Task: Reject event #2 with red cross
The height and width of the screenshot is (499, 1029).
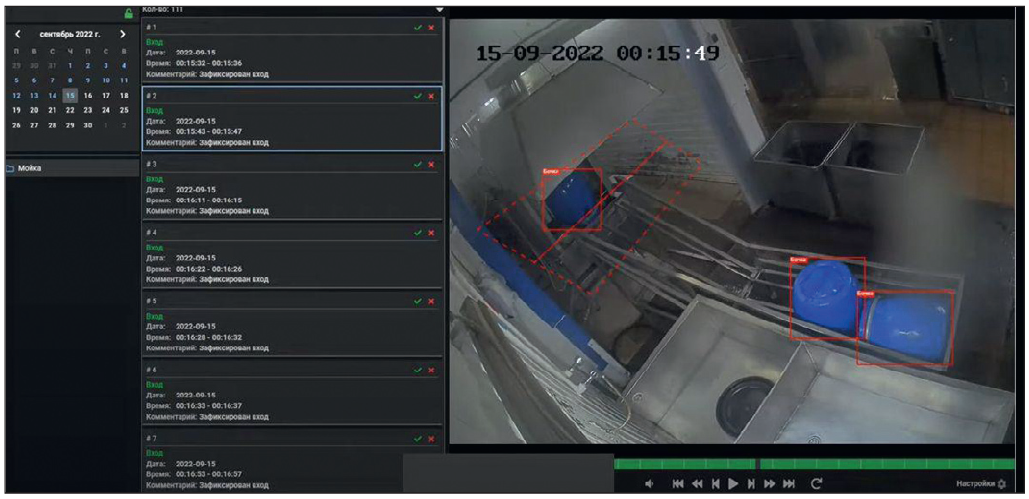Action: 431,96
